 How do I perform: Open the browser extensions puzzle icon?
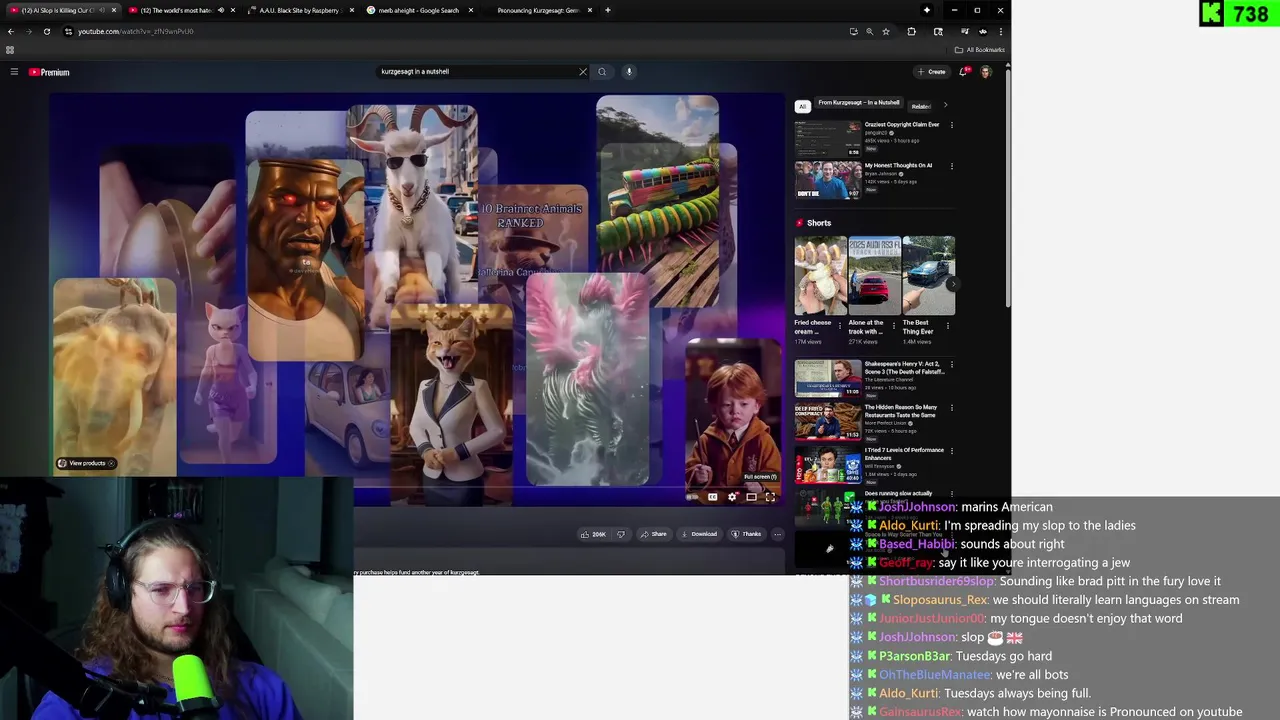click(911, 31)
